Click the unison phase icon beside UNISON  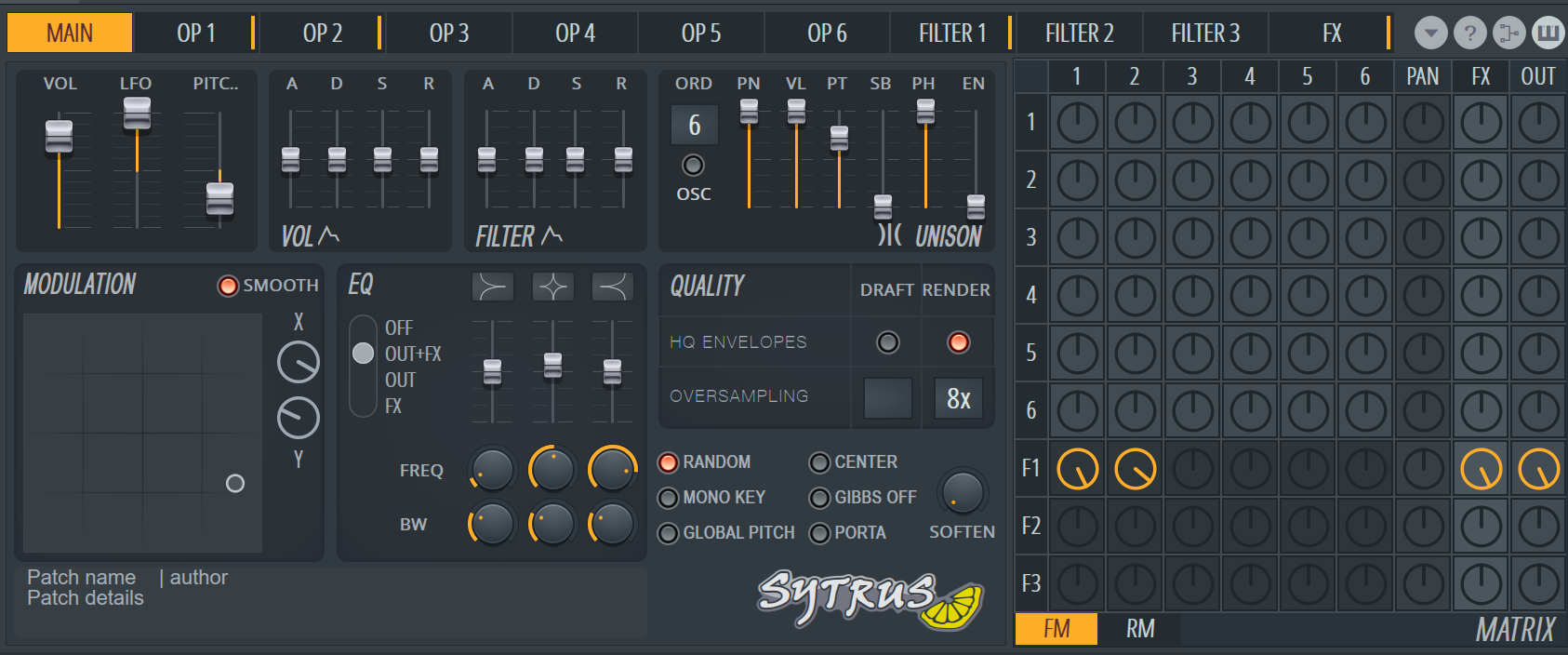tap(890, 234)
